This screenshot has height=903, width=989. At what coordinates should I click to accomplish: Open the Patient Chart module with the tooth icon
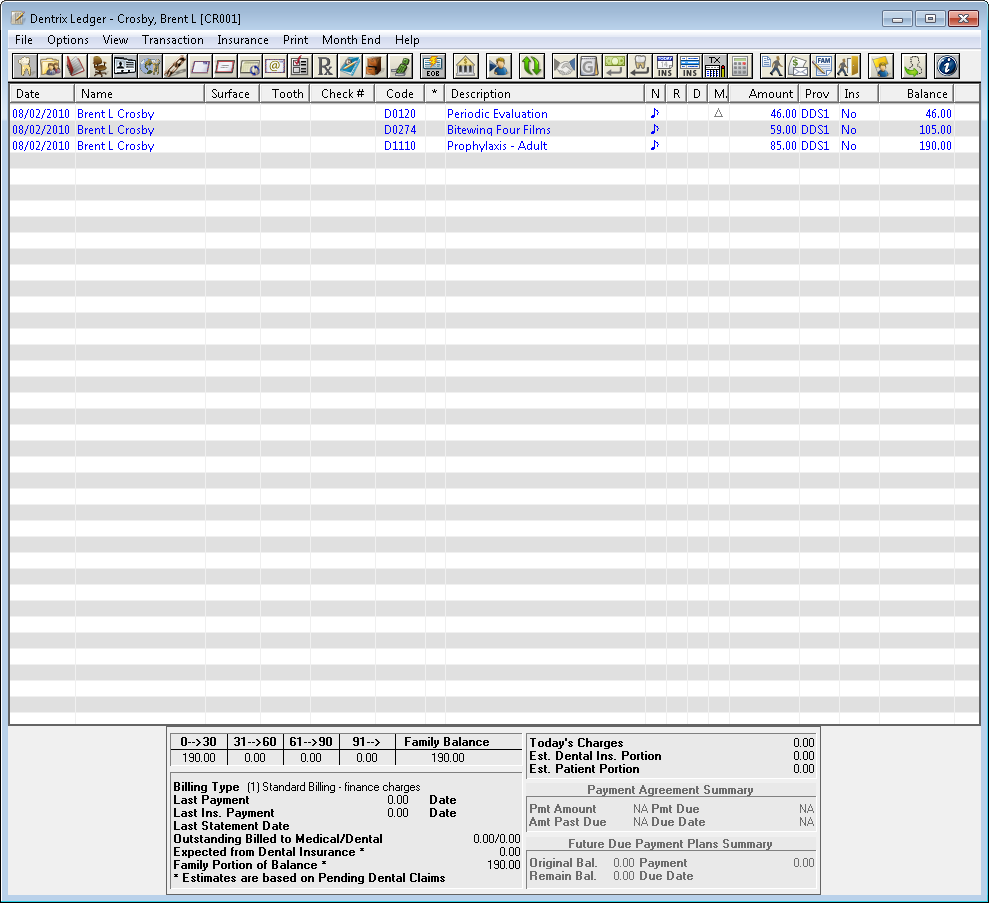click(25, 66)
